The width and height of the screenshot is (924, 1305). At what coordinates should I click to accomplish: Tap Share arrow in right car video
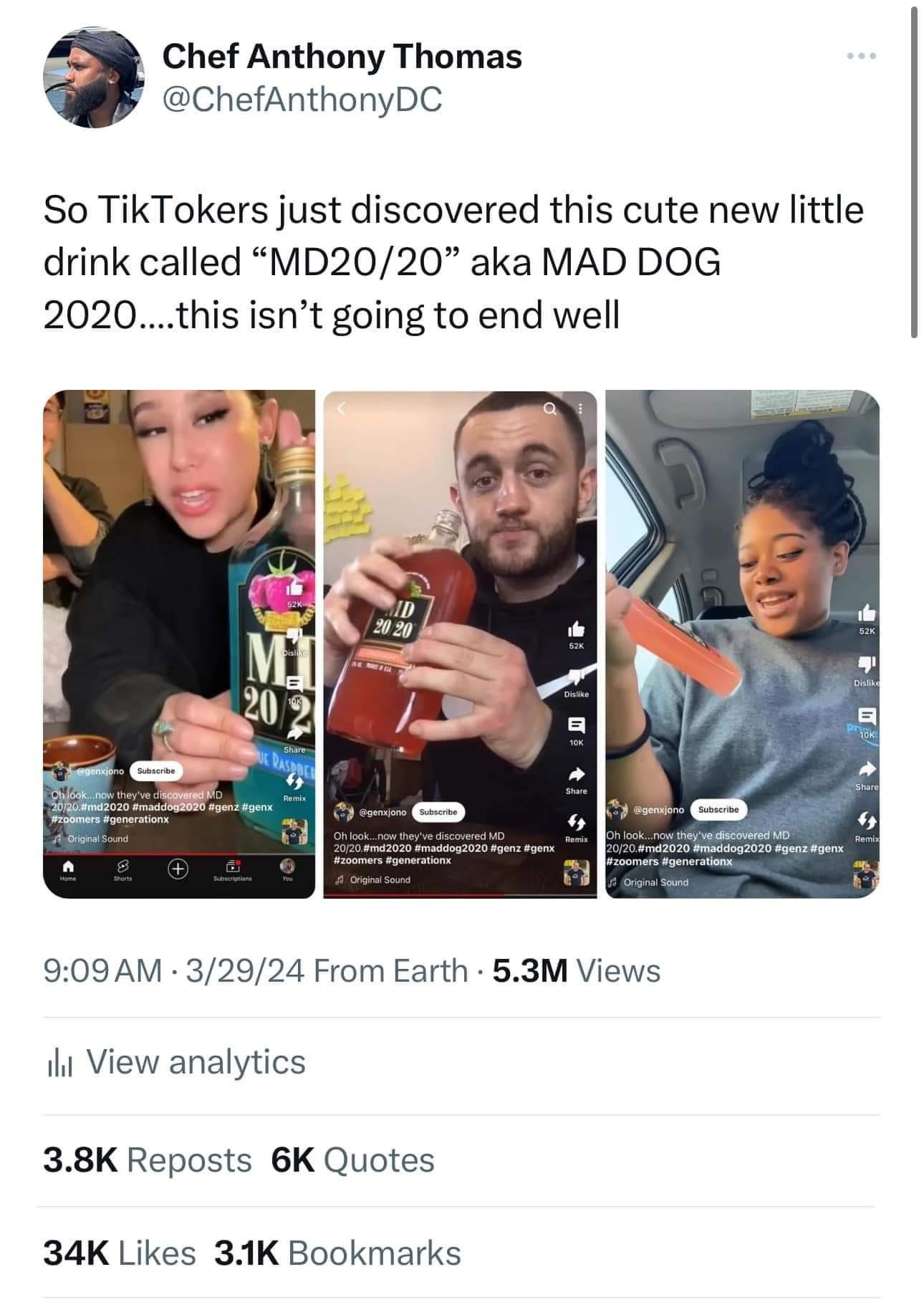[867, 769]
